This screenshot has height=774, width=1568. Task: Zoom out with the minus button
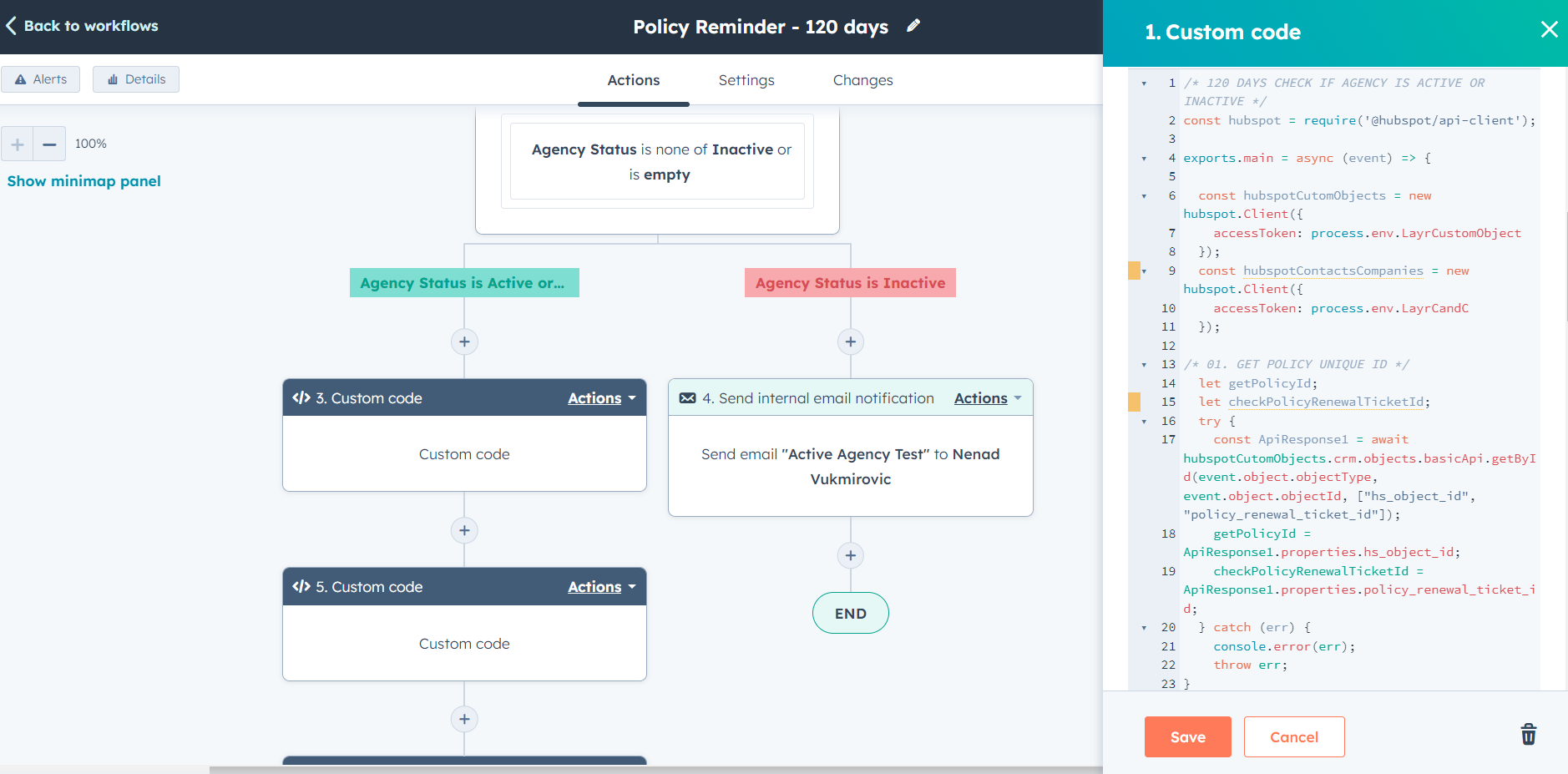49,144
